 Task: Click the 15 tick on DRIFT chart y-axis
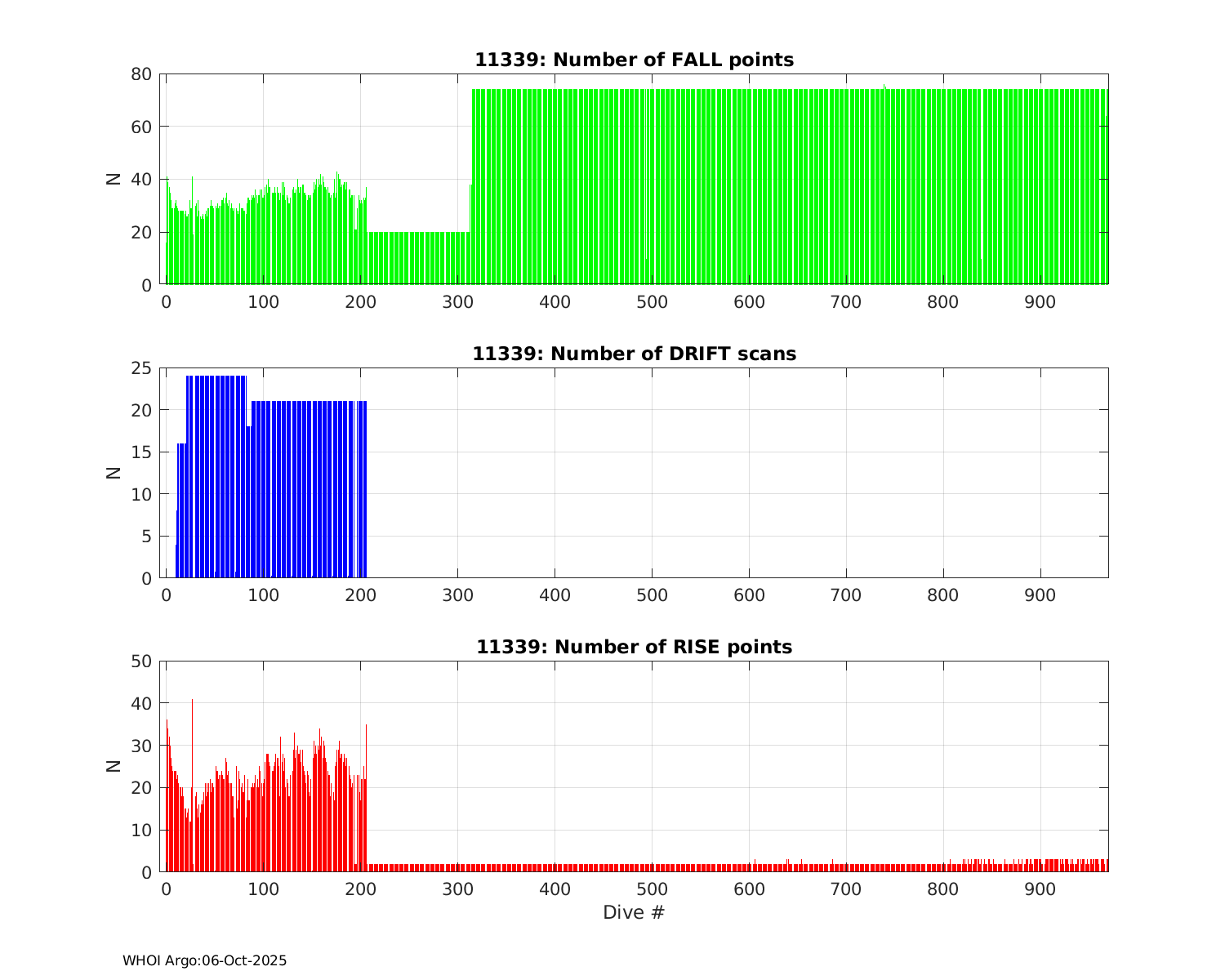point(141,452)
